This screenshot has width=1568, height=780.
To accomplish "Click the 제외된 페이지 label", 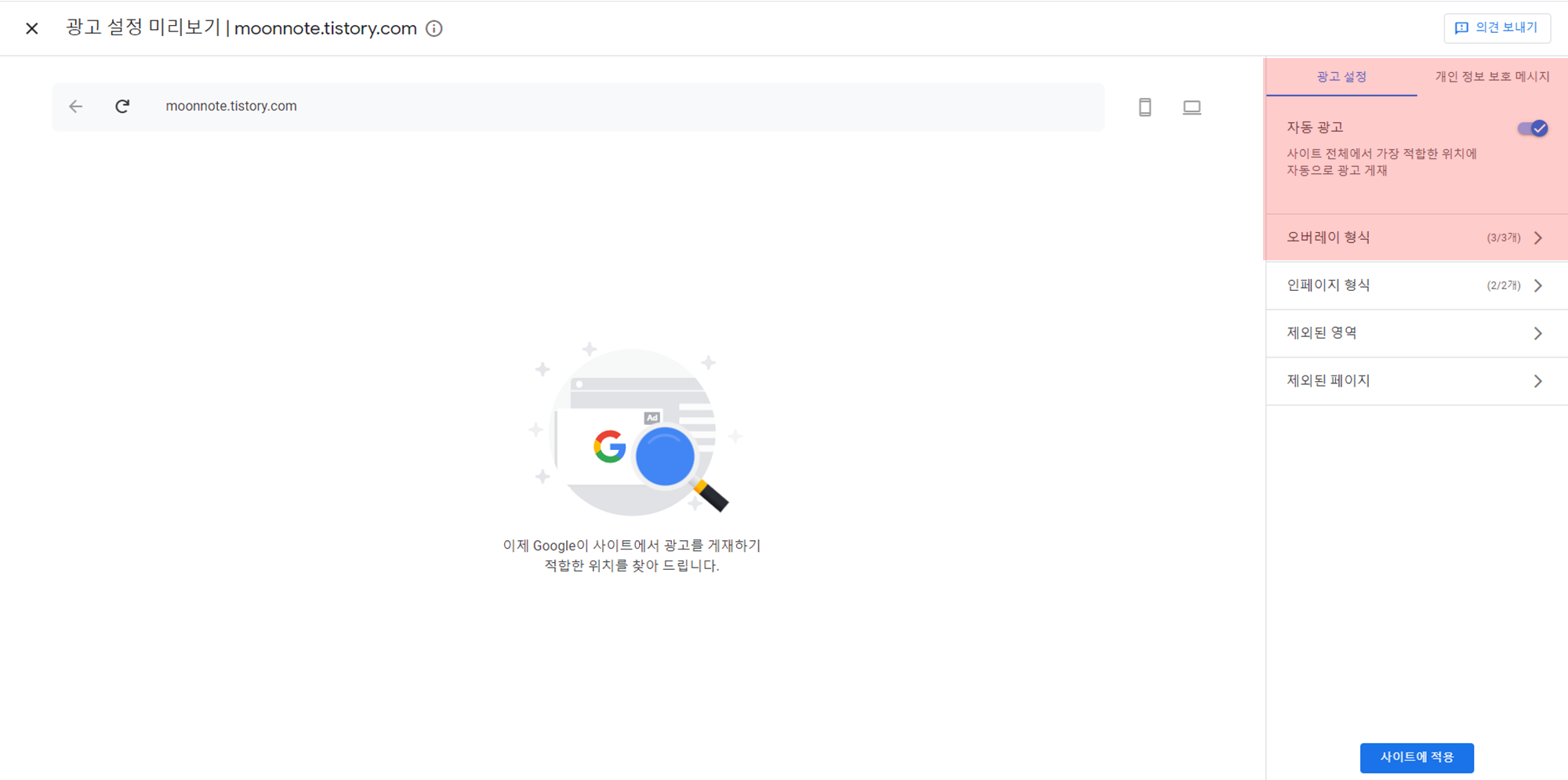I will (1328, 381).
